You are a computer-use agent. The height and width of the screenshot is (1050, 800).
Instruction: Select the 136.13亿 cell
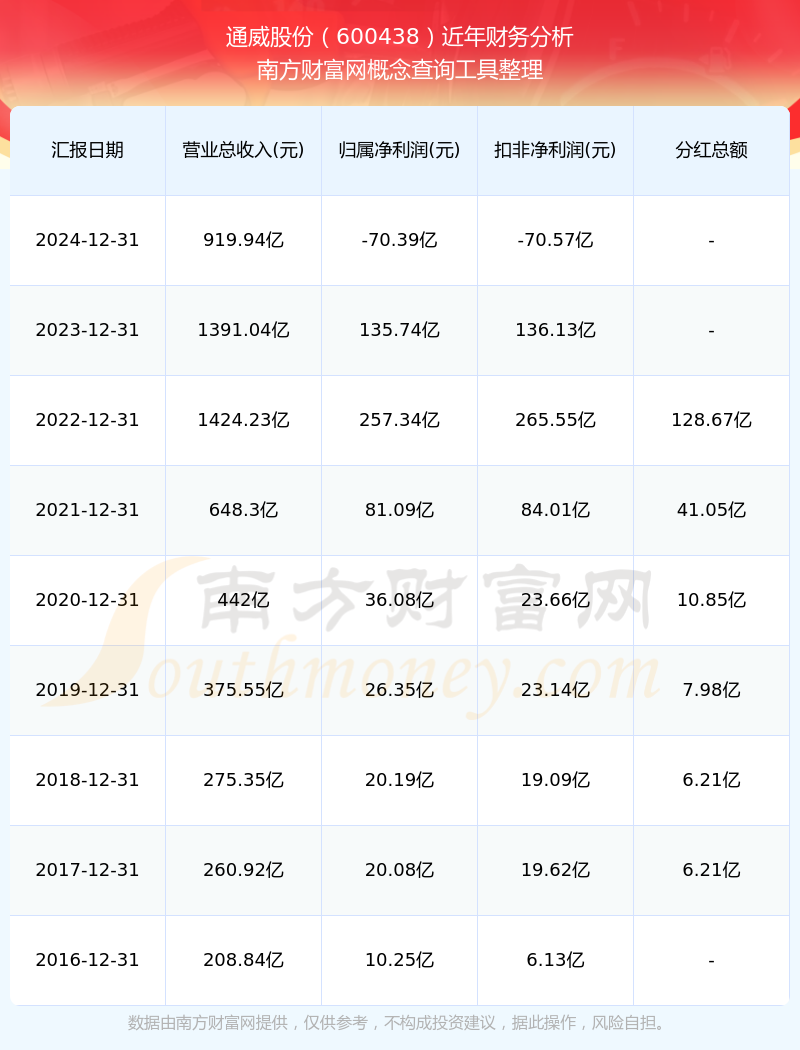(556, 330)
